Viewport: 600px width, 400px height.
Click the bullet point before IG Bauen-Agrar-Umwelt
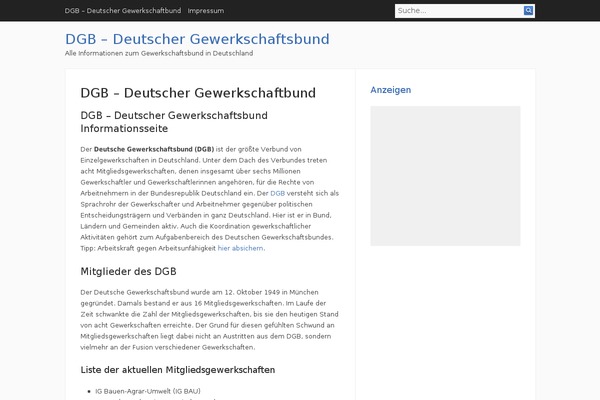click(x=86, y=390)
